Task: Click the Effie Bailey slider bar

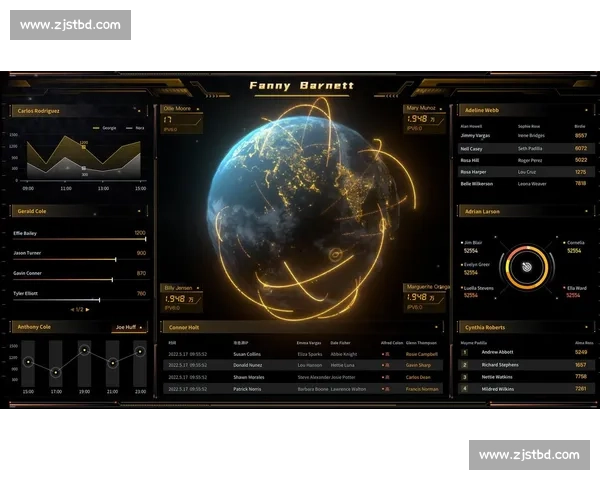Action: [80, 240]
